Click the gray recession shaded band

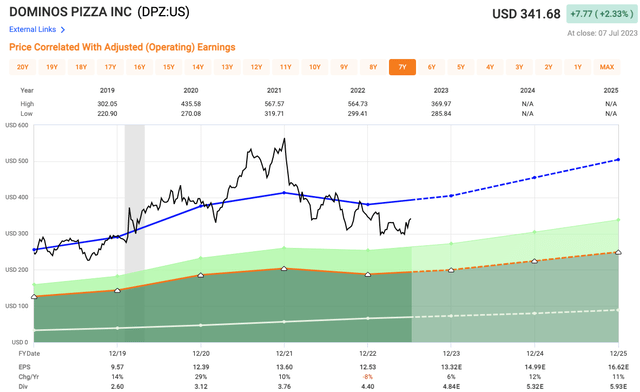(135, 234)
